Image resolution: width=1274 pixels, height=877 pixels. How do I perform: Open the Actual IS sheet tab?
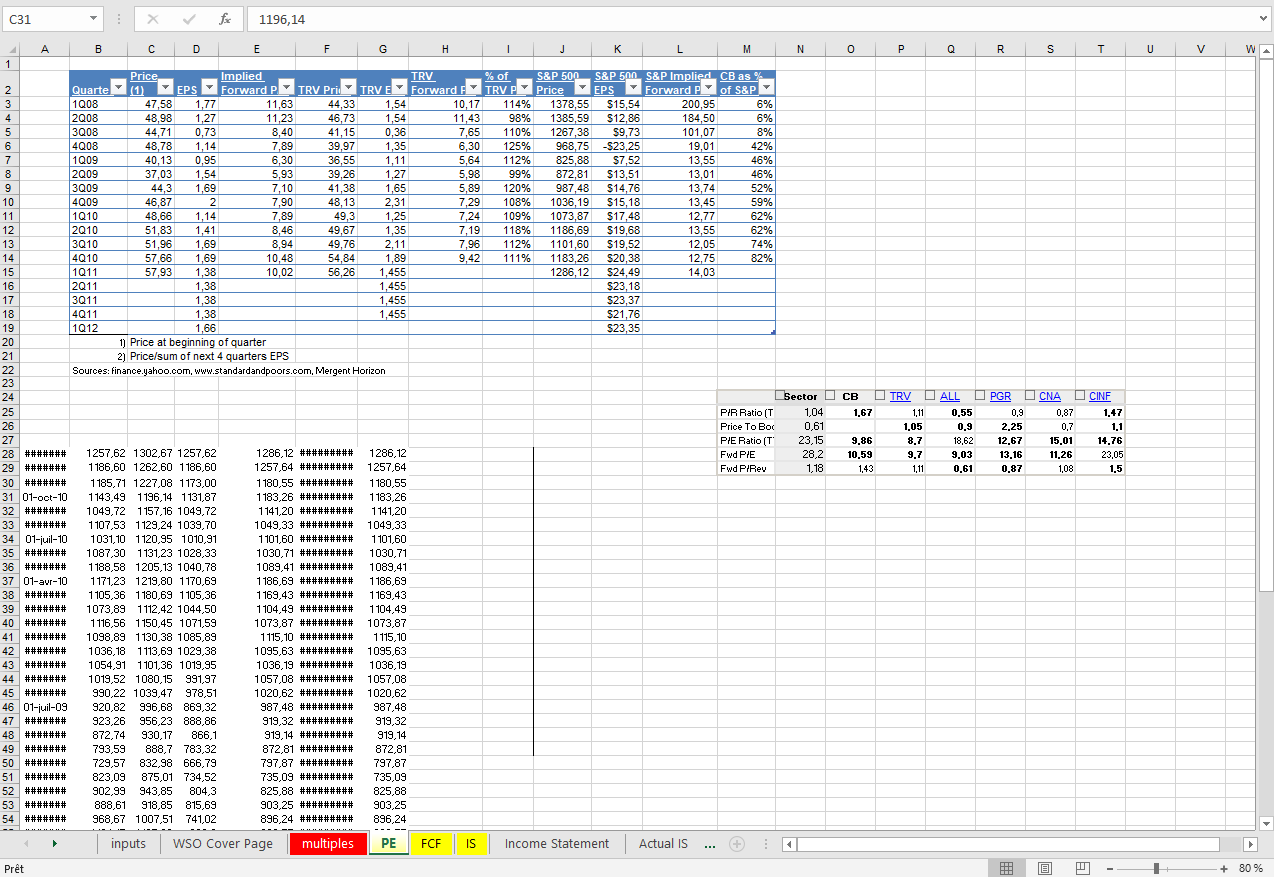tap(664, 844)
